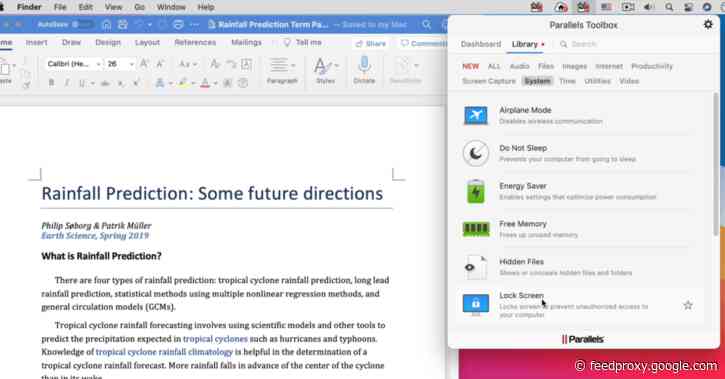Image resolution: width=725 pixels, height=379 pixels.
Task: Click the red font color button
Action: pyautogui.click(x=205, y=83)
